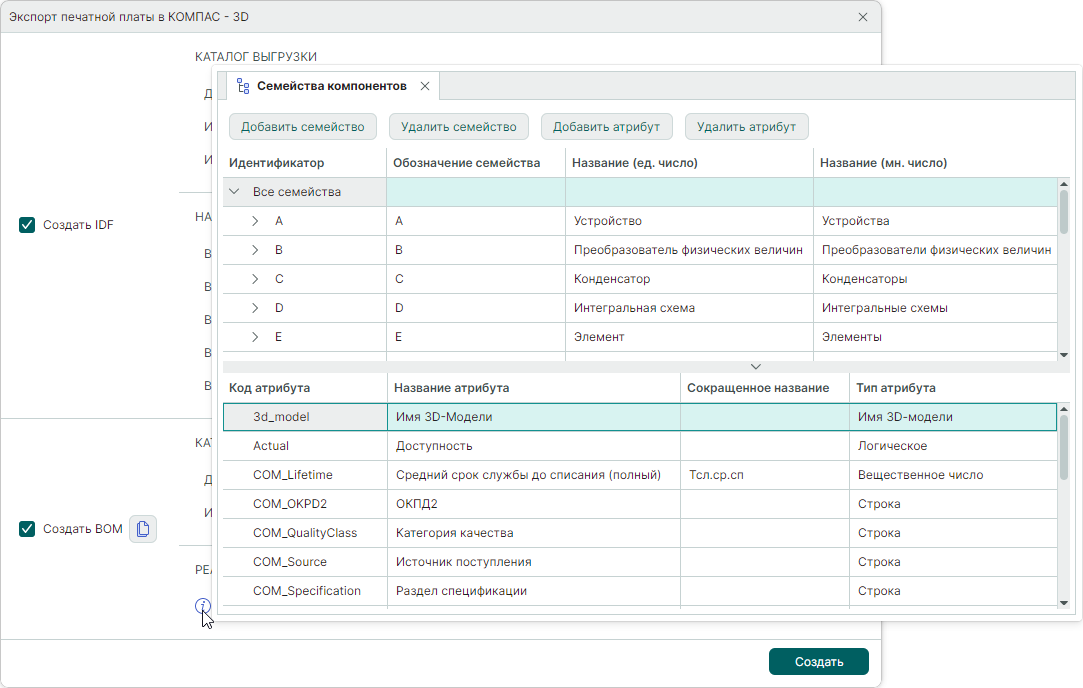Expand family C (Конденсатор) row
This screenshot has height=688, width=1083.
[255, 279]
